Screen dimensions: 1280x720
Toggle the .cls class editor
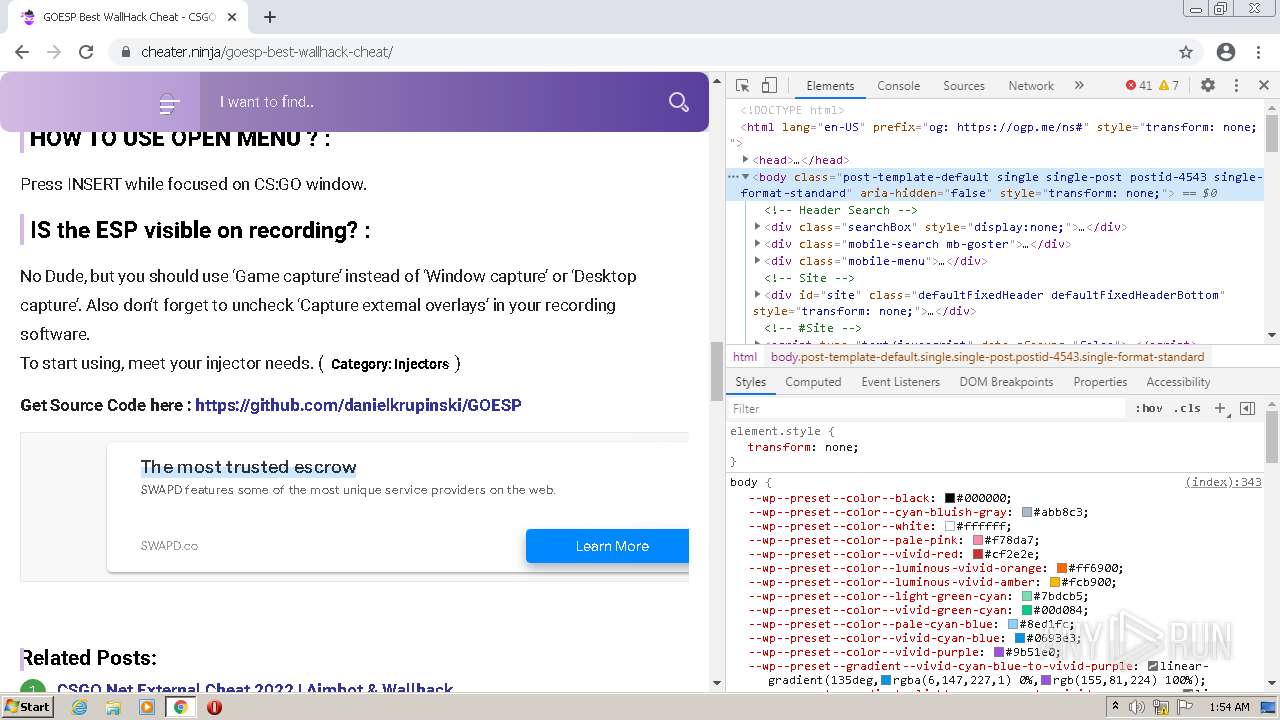click(1187, 409)
